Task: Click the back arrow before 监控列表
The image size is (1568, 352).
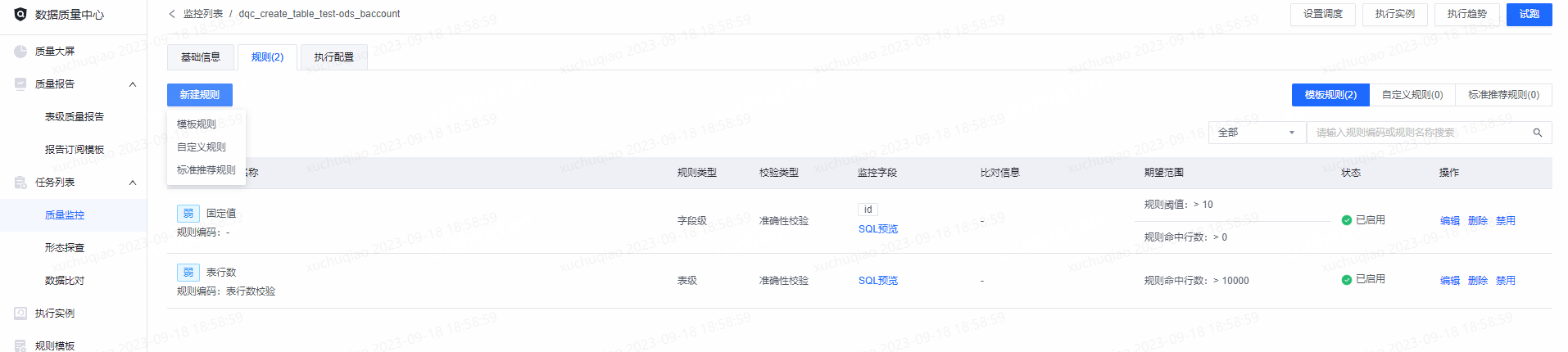Action: [172, 14]
